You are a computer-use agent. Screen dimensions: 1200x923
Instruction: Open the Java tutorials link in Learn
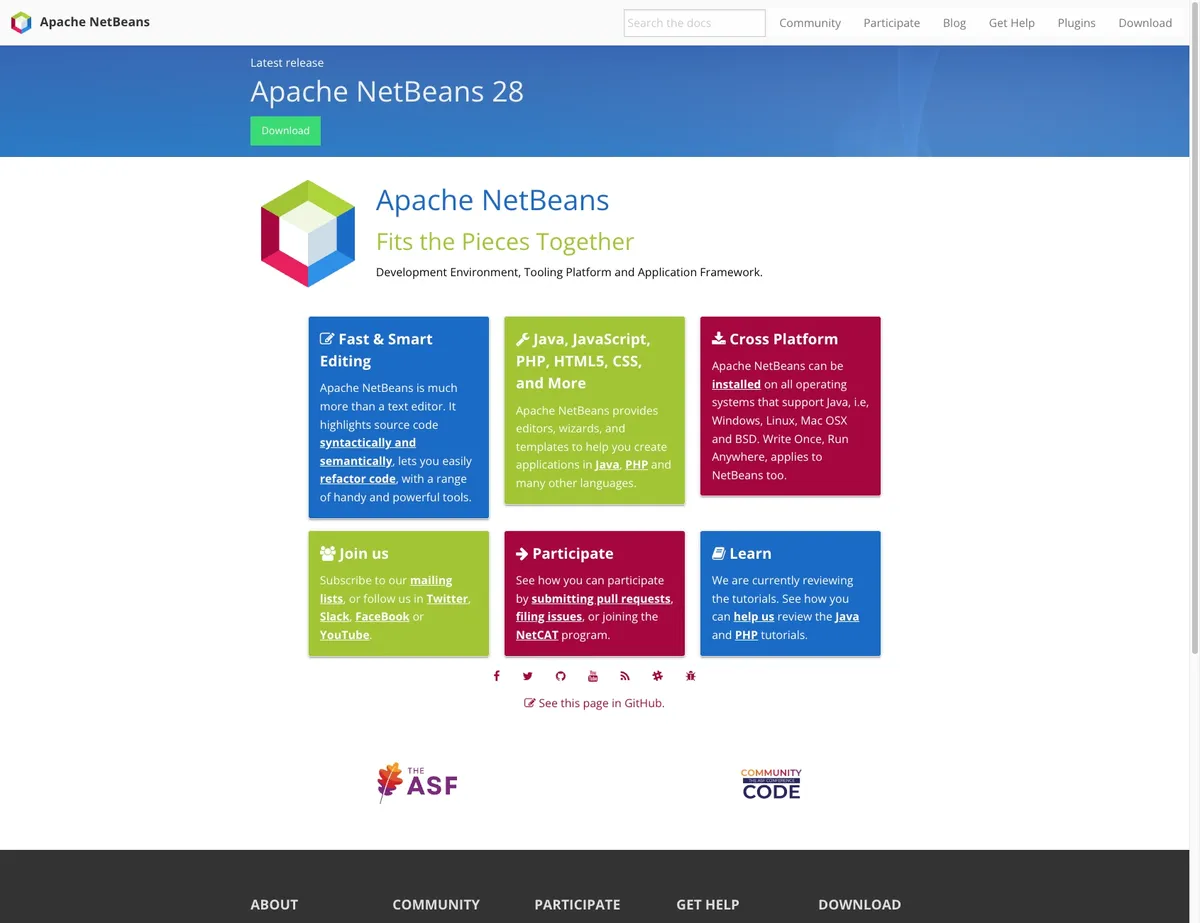(x=847, y=617)
